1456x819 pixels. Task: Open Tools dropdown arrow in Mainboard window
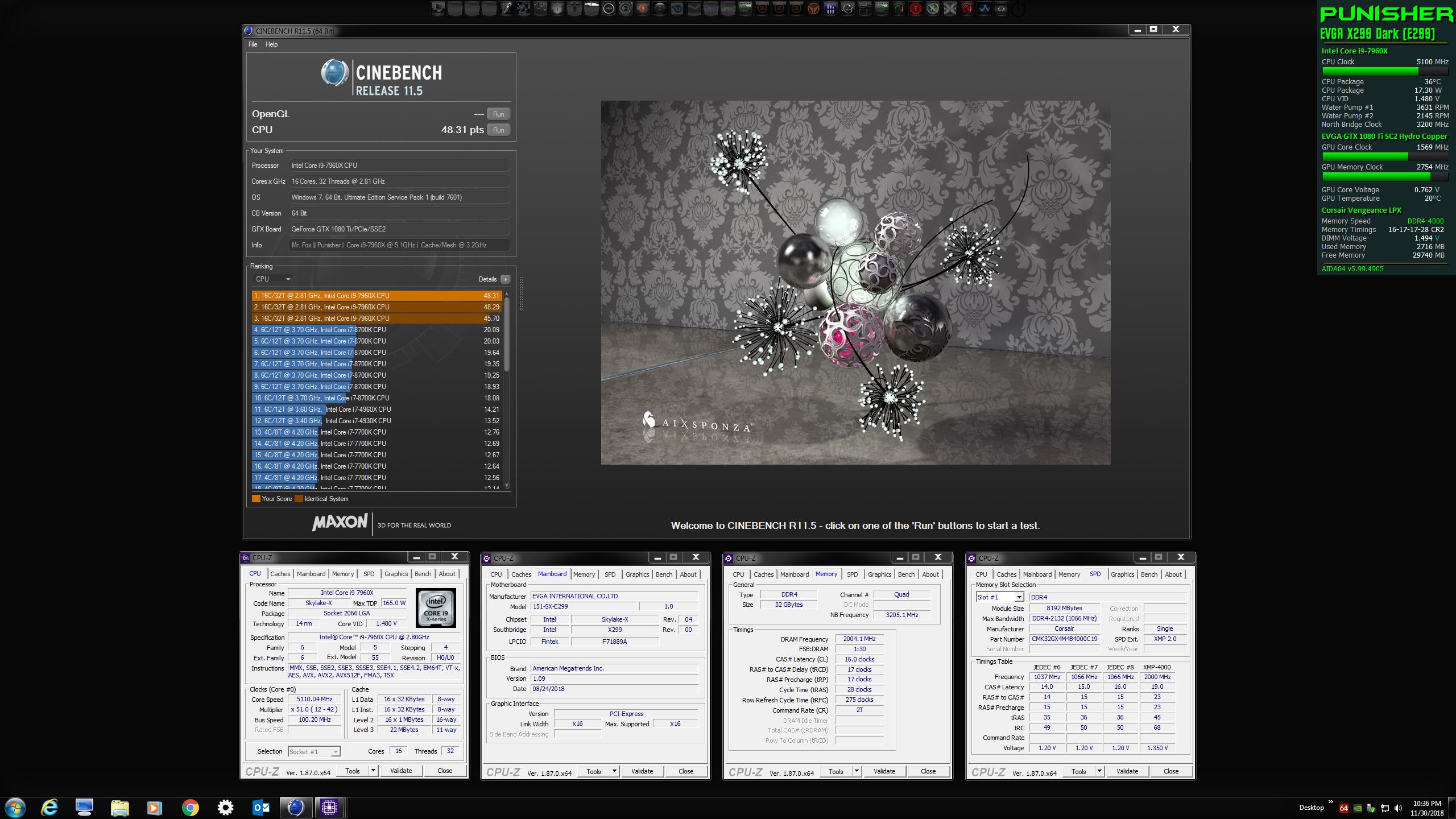pos(615,772)
